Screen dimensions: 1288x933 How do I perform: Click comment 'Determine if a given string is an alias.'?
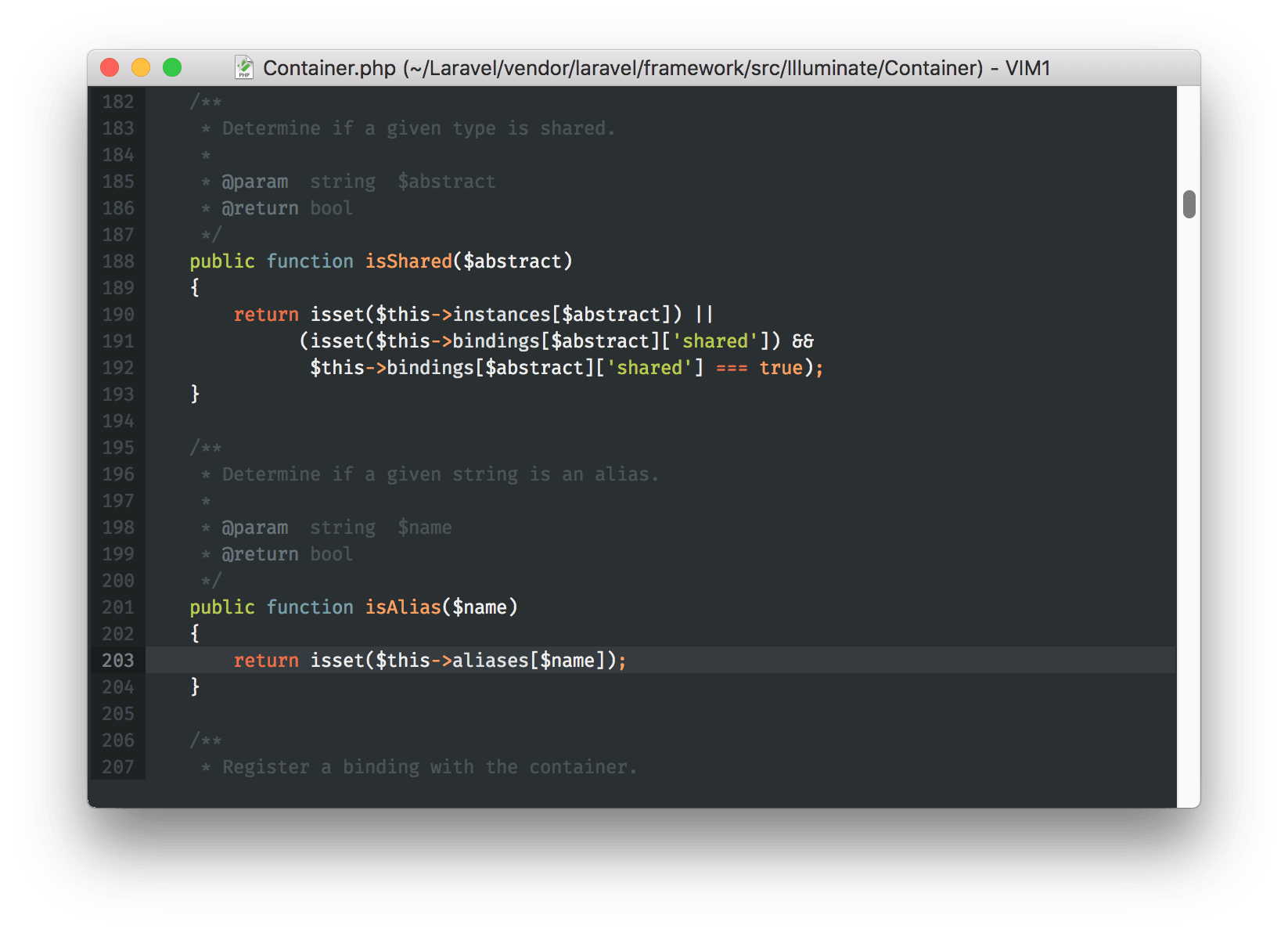pyautogui.click(x=441, y=474)
